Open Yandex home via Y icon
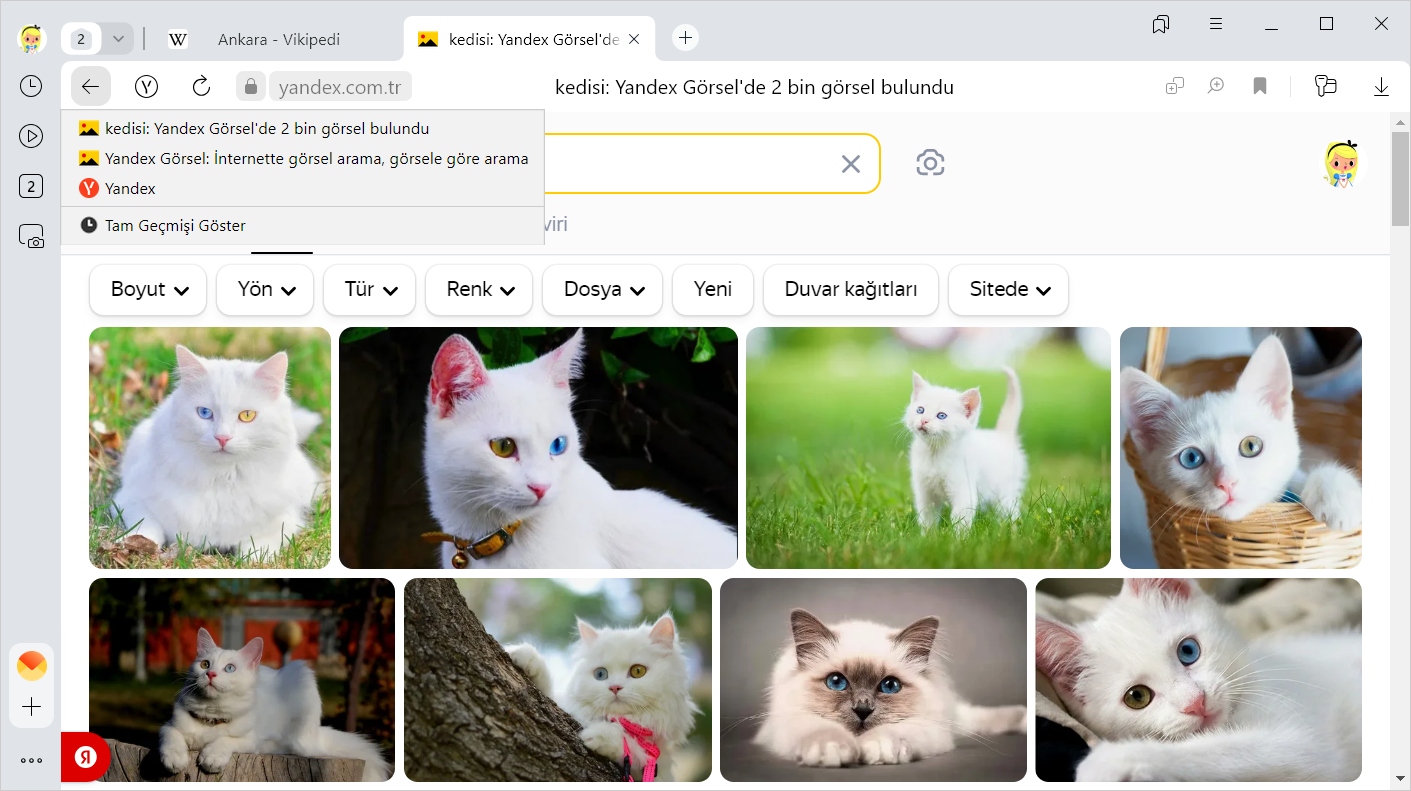Viewport: 1411px width, 791px height. pos(147,87)
